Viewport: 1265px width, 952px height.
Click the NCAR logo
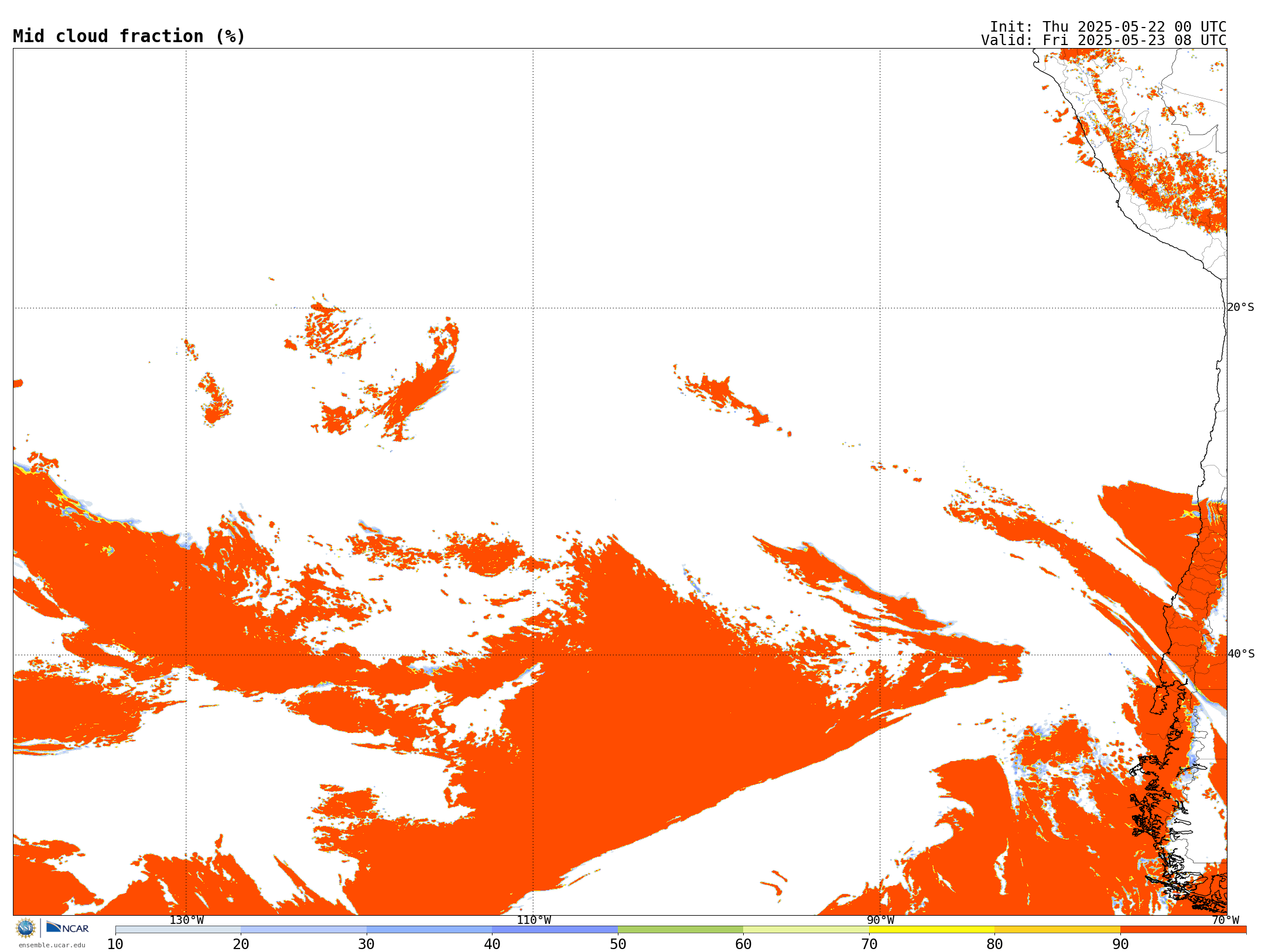tap(67, 927)
